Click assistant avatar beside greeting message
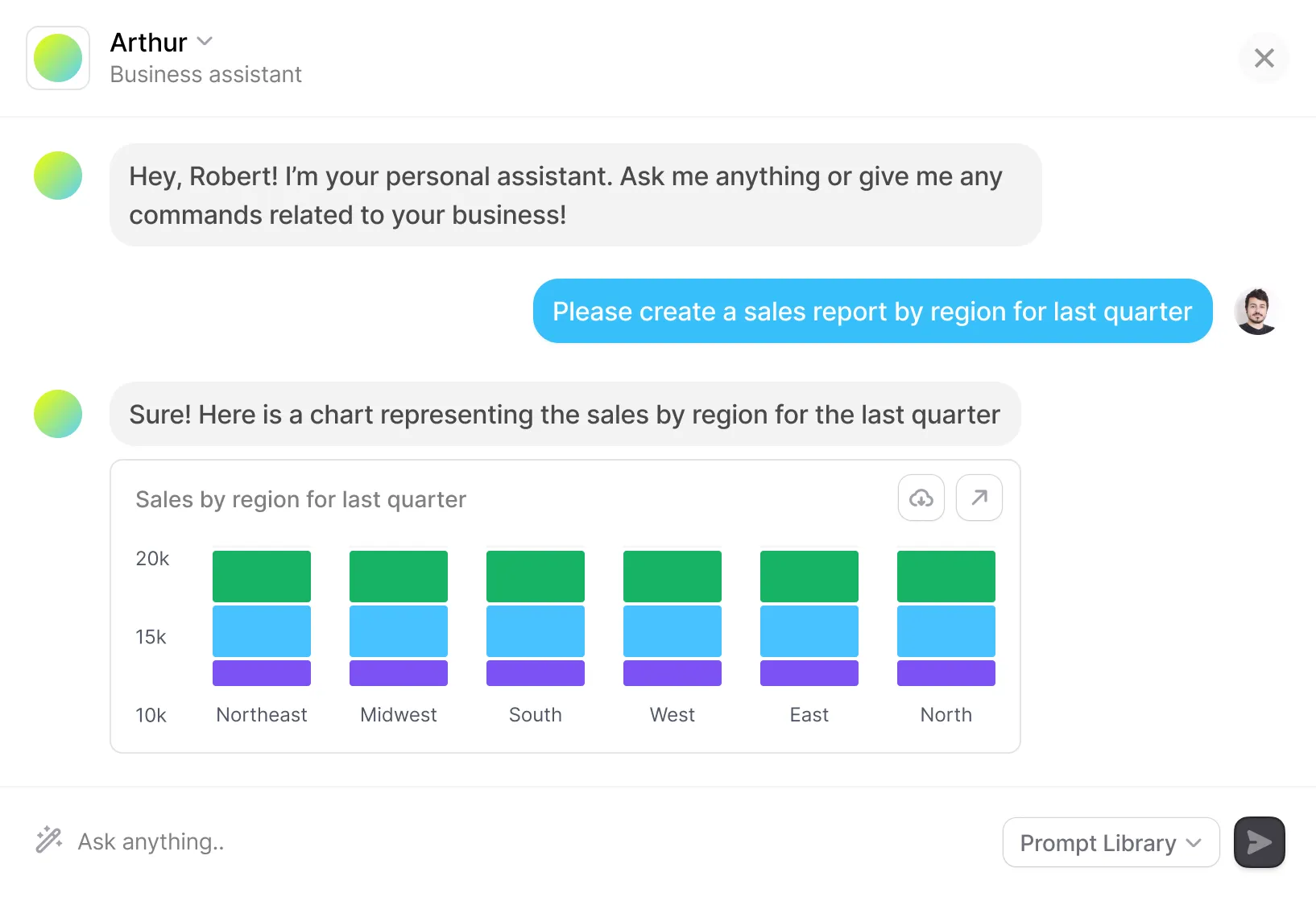1316x897 pixels. coord(58,176)
